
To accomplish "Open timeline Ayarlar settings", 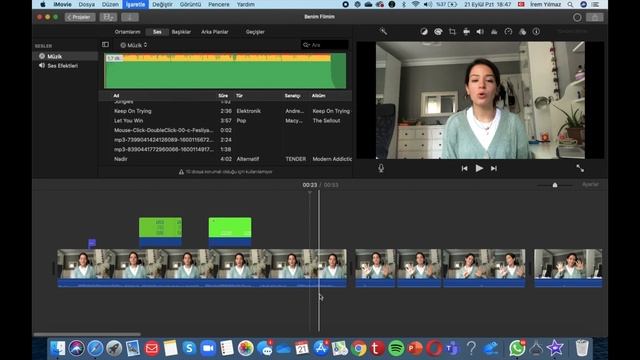I will [x=590, y=184].
